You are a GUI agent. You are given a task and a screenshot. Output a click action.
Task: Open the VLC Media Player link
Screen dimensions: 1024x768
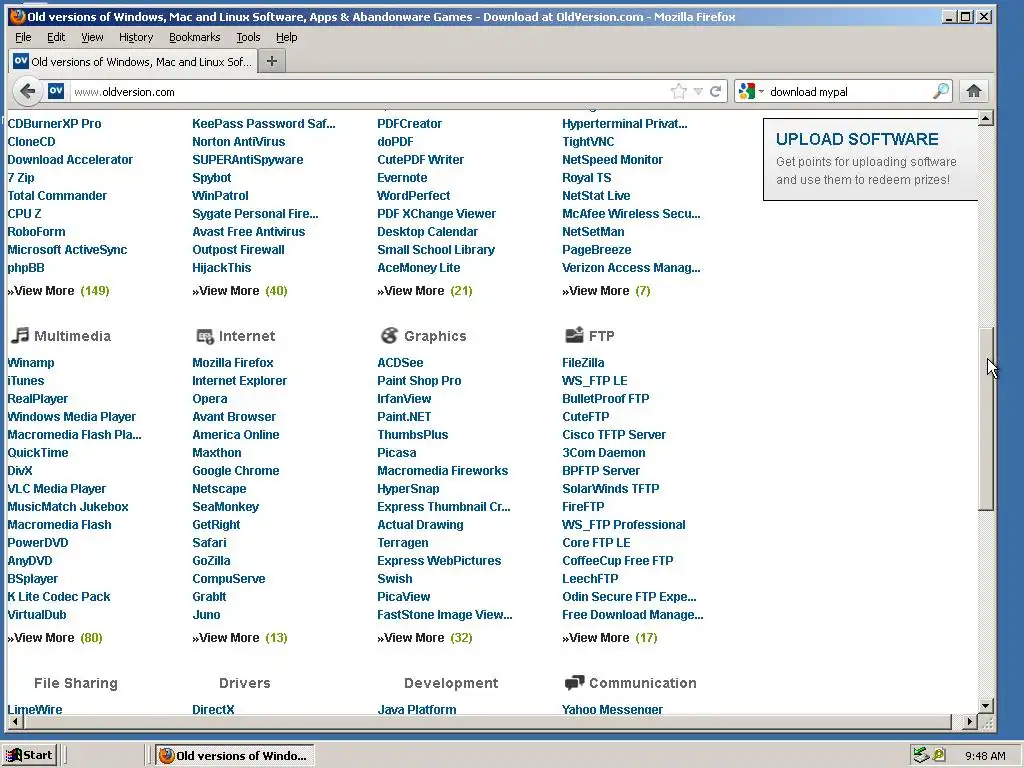point(57,488)
